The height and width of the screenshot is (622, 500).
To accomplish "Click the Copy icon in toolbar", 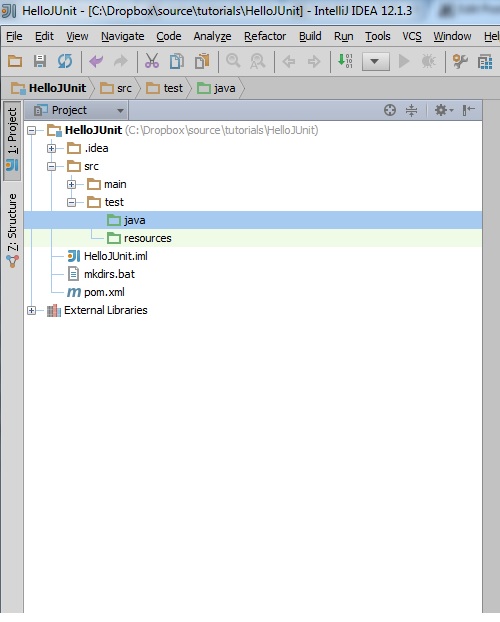I will [x=177, y=61].
